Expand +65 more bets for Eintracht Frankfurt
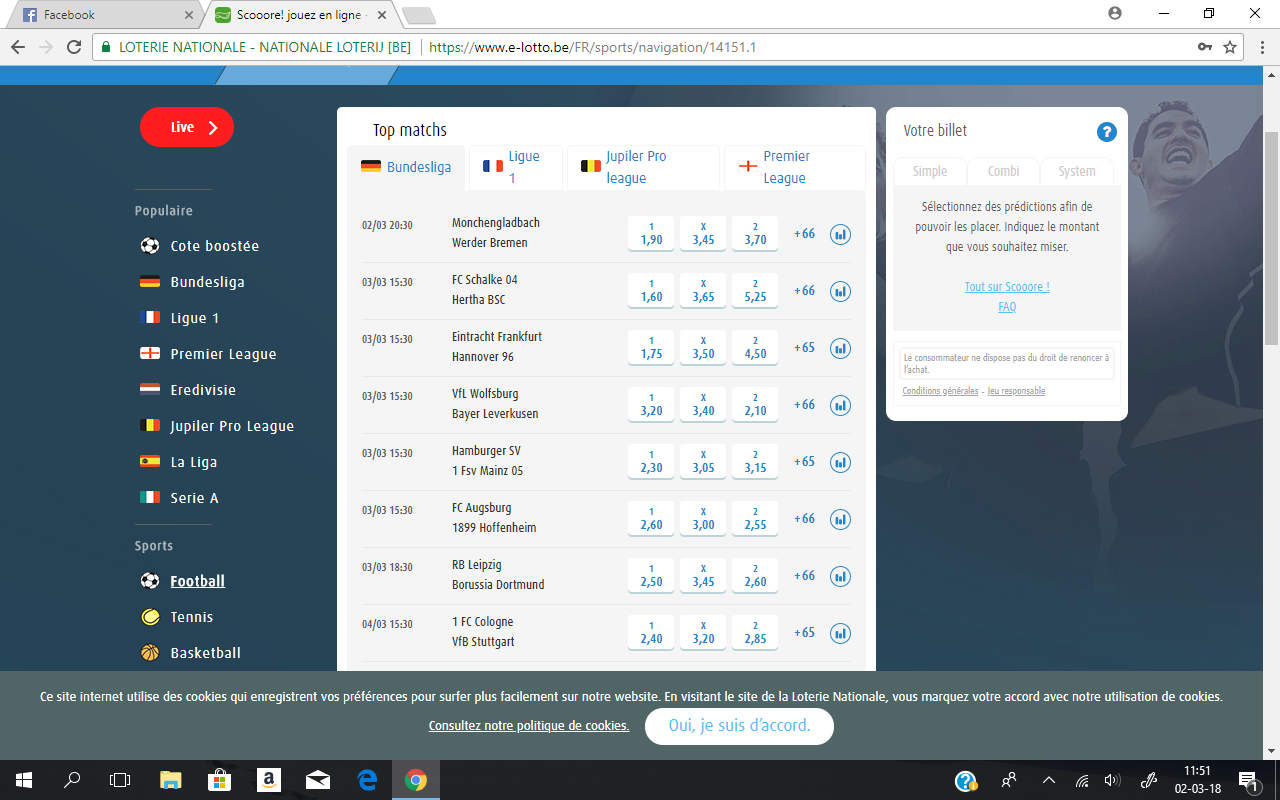The height and width of the screenshot is (800, 1280). (804, 348)
